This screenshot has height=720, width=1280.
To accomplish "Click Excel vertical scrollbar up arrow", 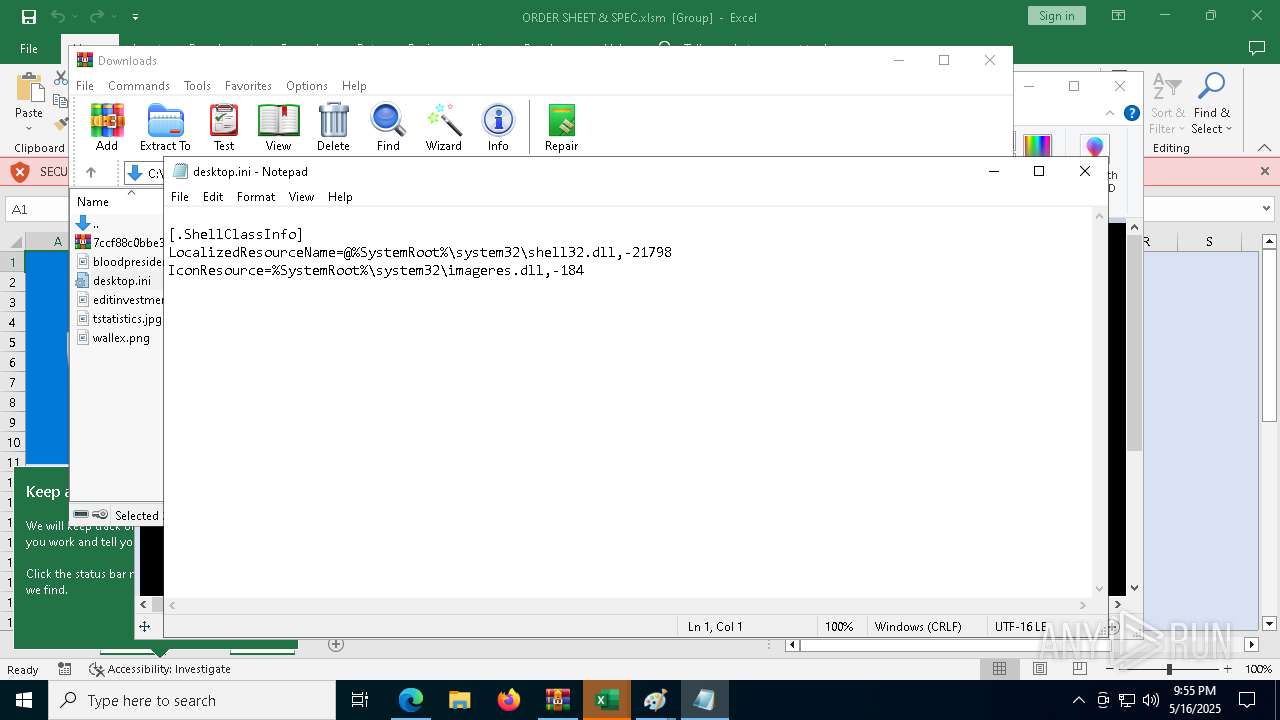I will [x=1270, y=242].
